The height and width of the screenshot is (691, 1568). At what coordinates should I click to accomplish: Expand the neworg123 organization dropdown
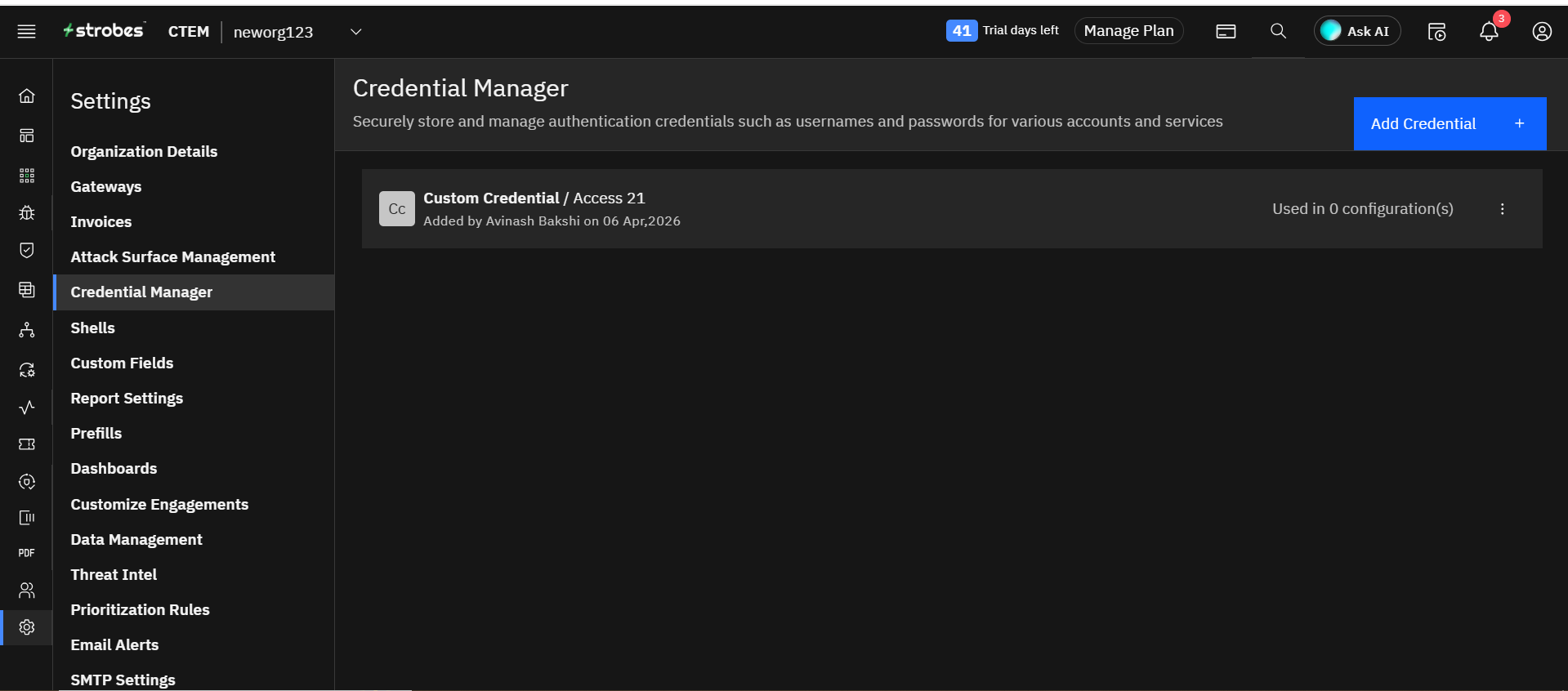click(355, 32)
